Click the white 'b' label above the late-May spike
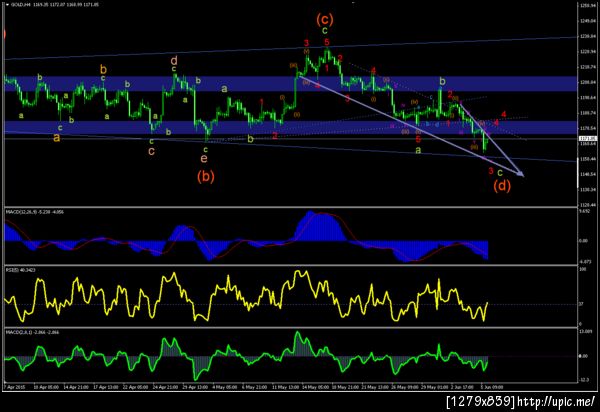This screenshot has height=412, width=600. (442, 81)
